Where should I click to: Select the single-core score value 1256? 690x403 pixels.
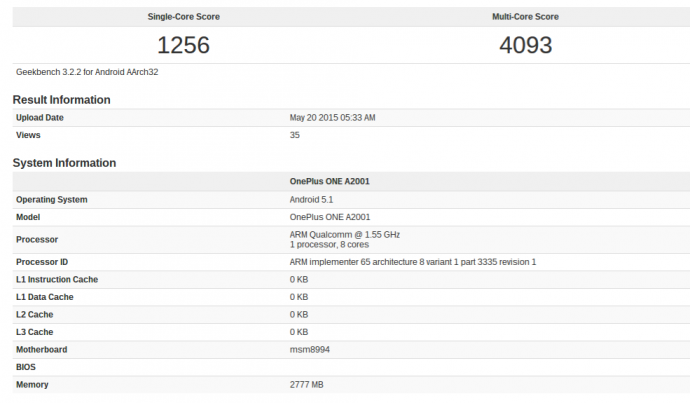[183, 45]
